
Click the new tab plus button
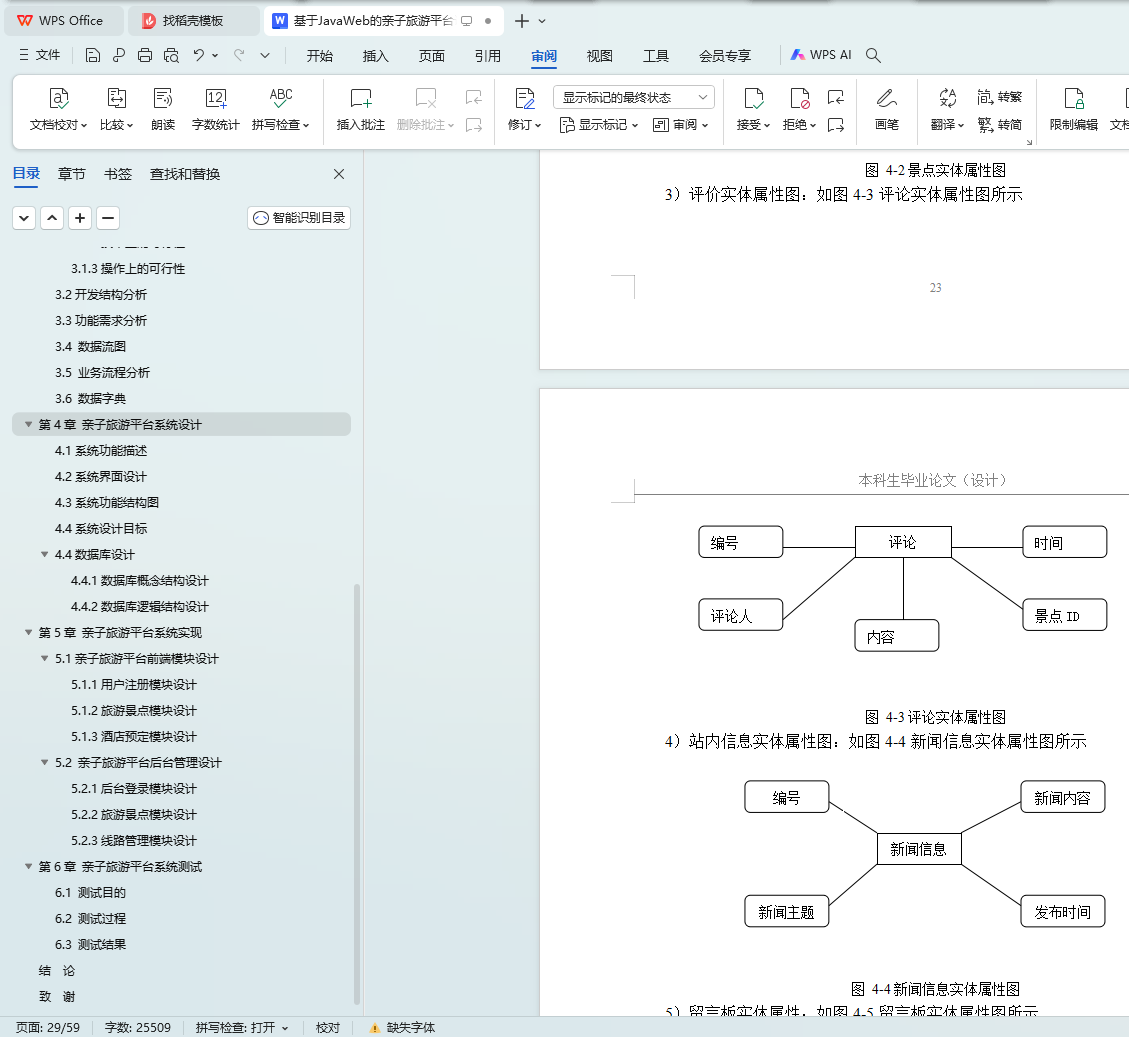click(x=522, y=21)
